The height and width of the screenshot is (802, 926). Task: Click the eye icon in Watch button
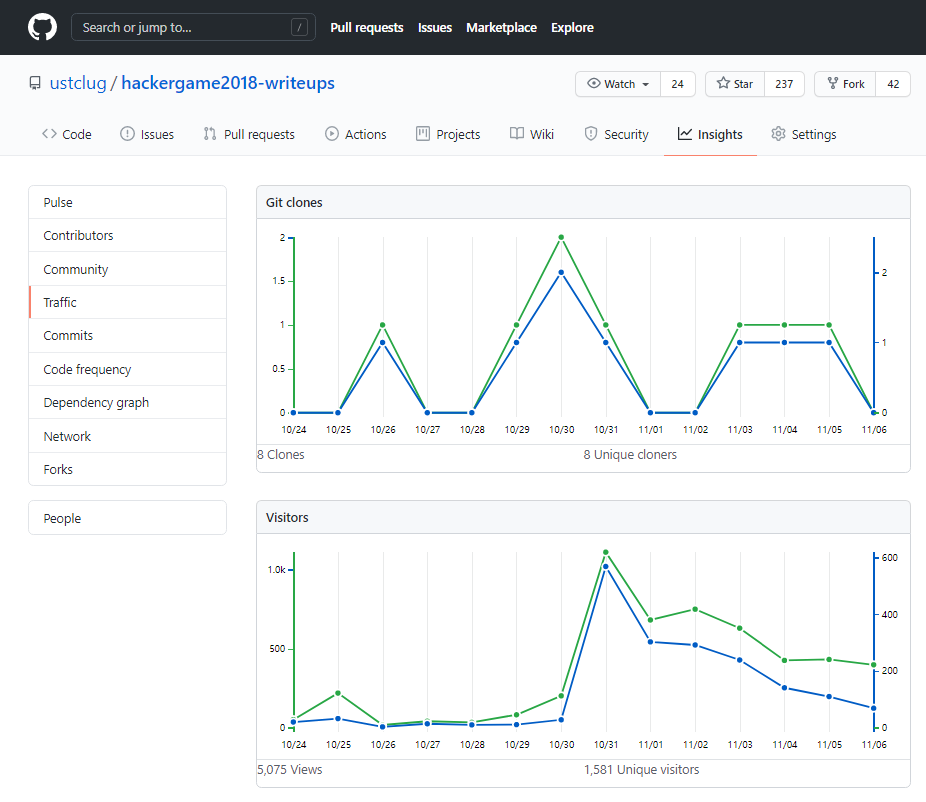pyautogui.click(x=594, y=83)
